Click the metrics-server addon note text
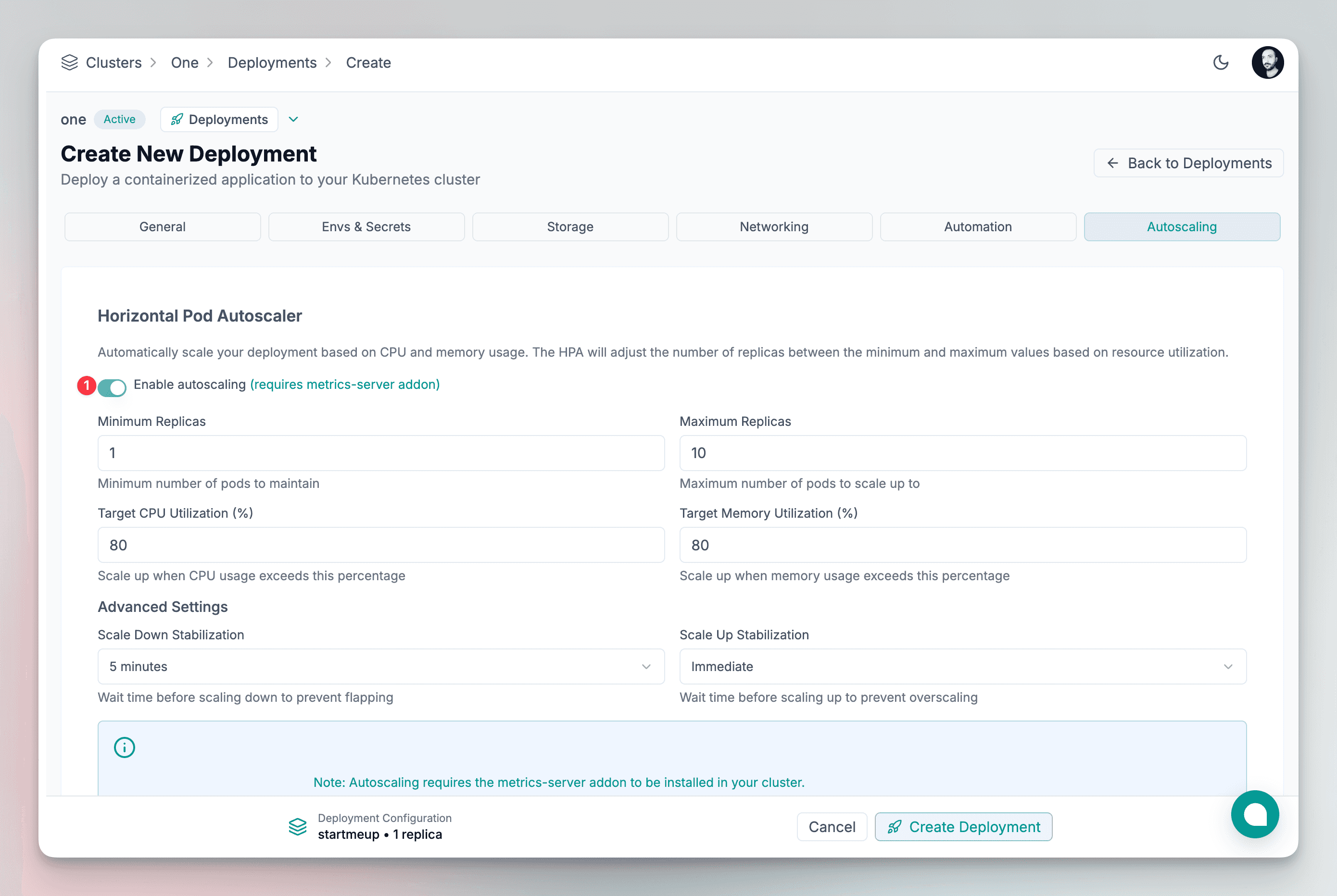Screen dimensions: 1337x896 [558, 782]
